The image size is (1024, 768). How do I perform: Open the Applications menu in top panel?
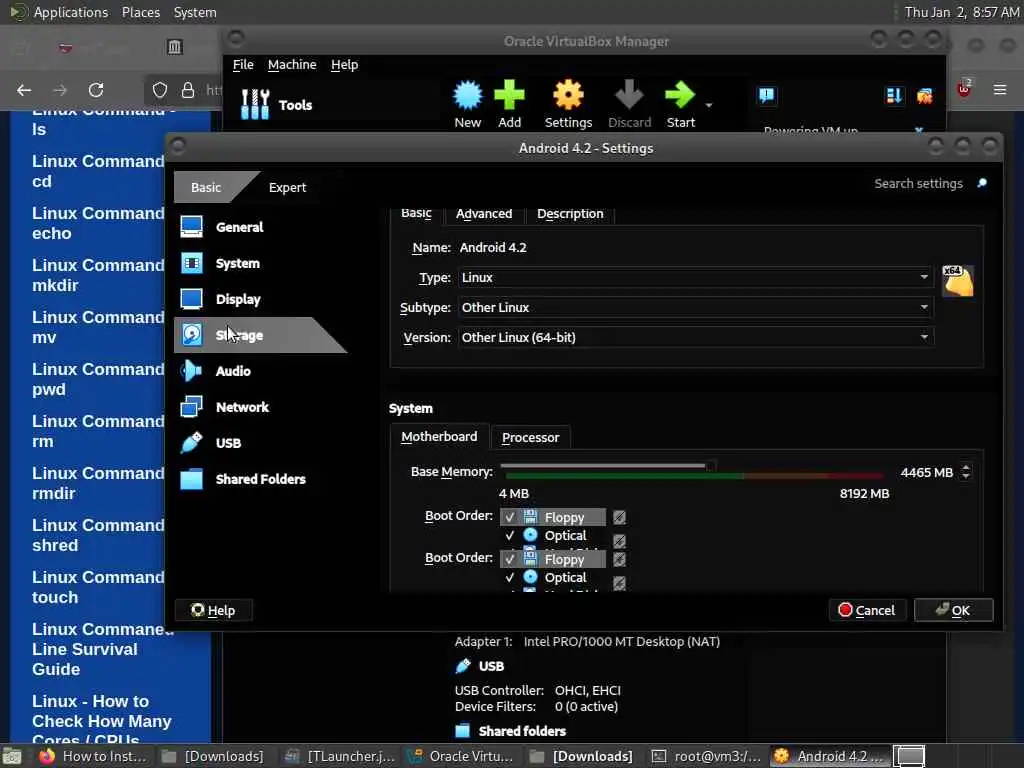(71, 12)
